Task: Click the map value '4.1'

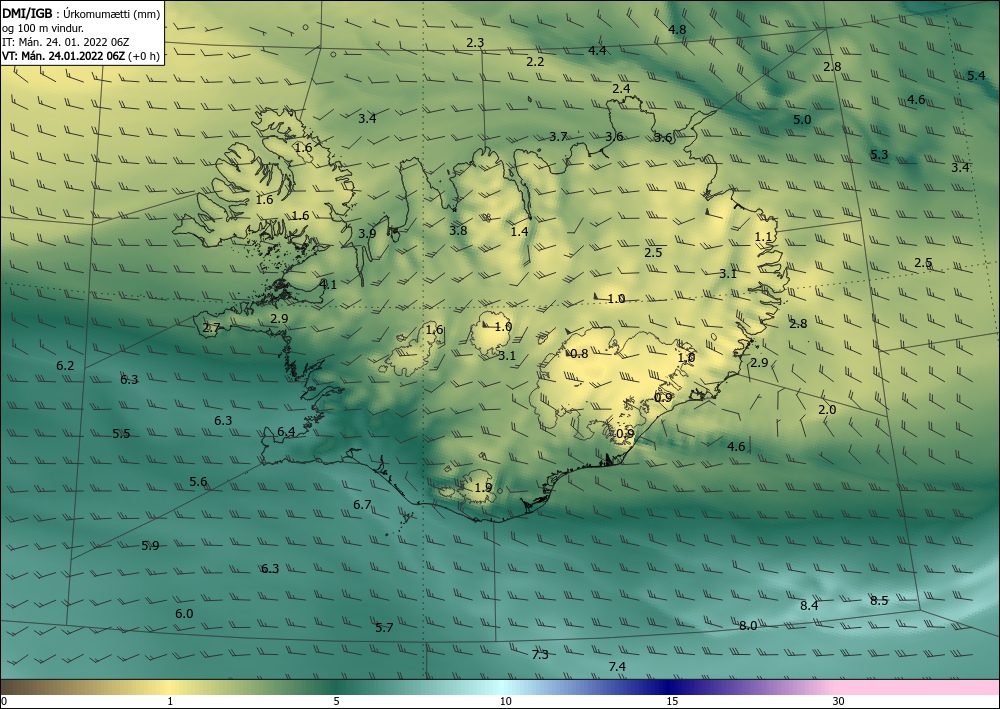Action: [328, 284]
